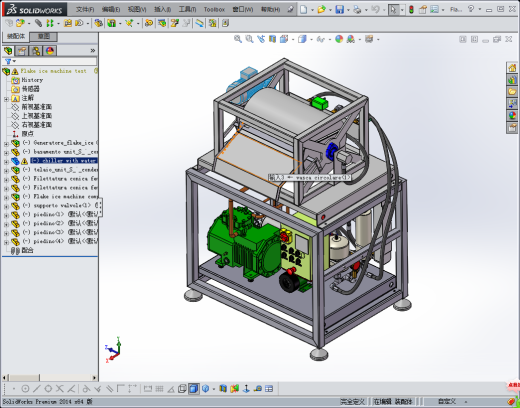
Task: Expand the panel tabs chevron
Action: [93, 51]
